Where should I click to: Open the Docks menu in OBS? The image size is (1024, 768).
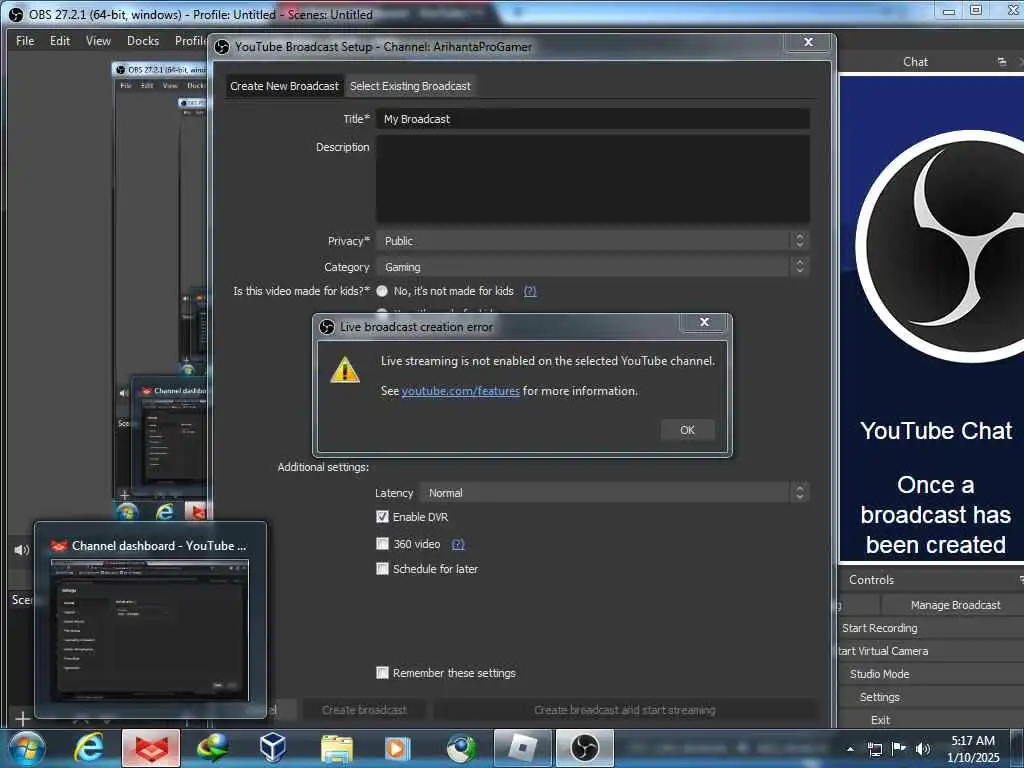pos(143,40)
